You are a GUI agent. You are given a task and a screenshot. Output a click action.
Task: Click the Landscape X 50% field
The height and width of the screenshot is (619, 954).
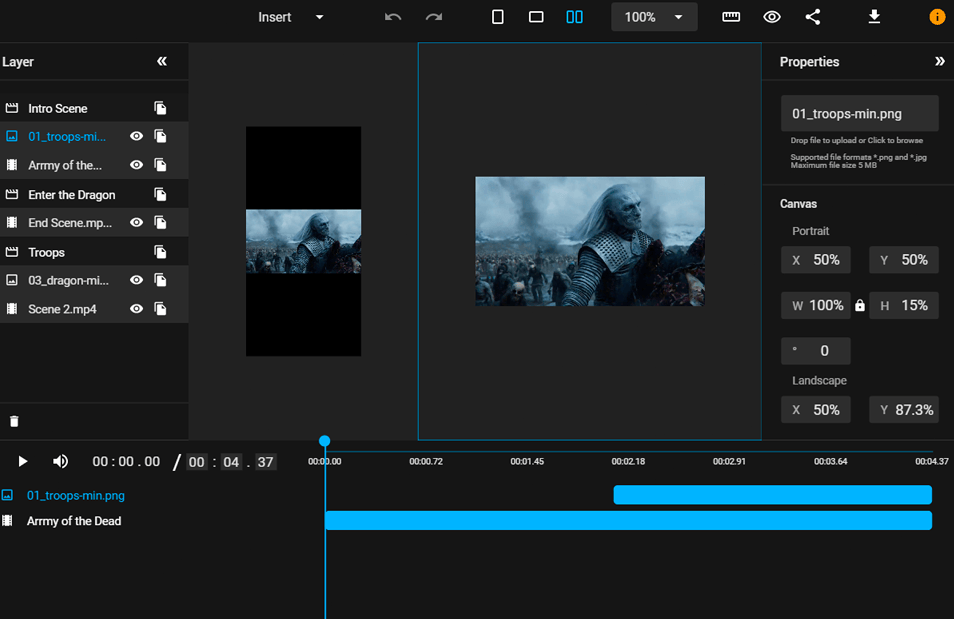pos(816,410)
